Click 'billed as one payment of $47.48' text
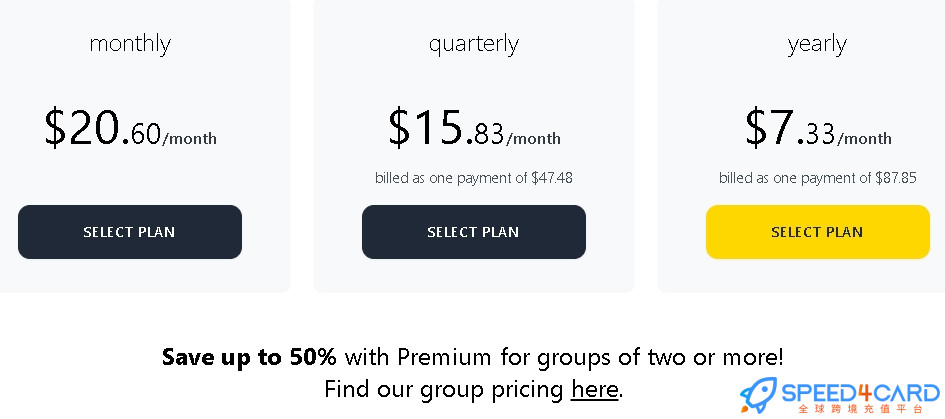This screenshot has height=419, width=945. click(474, 178)
